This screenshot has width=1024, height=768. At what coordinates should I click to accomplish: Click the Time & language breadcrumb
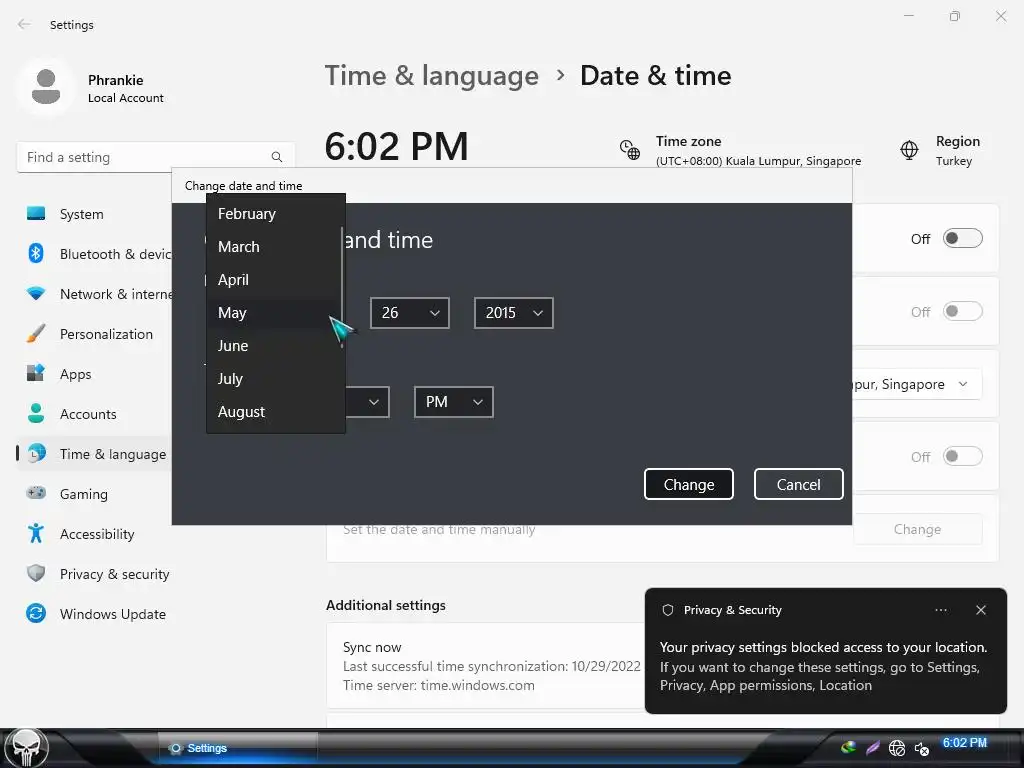tap(432, 76)
